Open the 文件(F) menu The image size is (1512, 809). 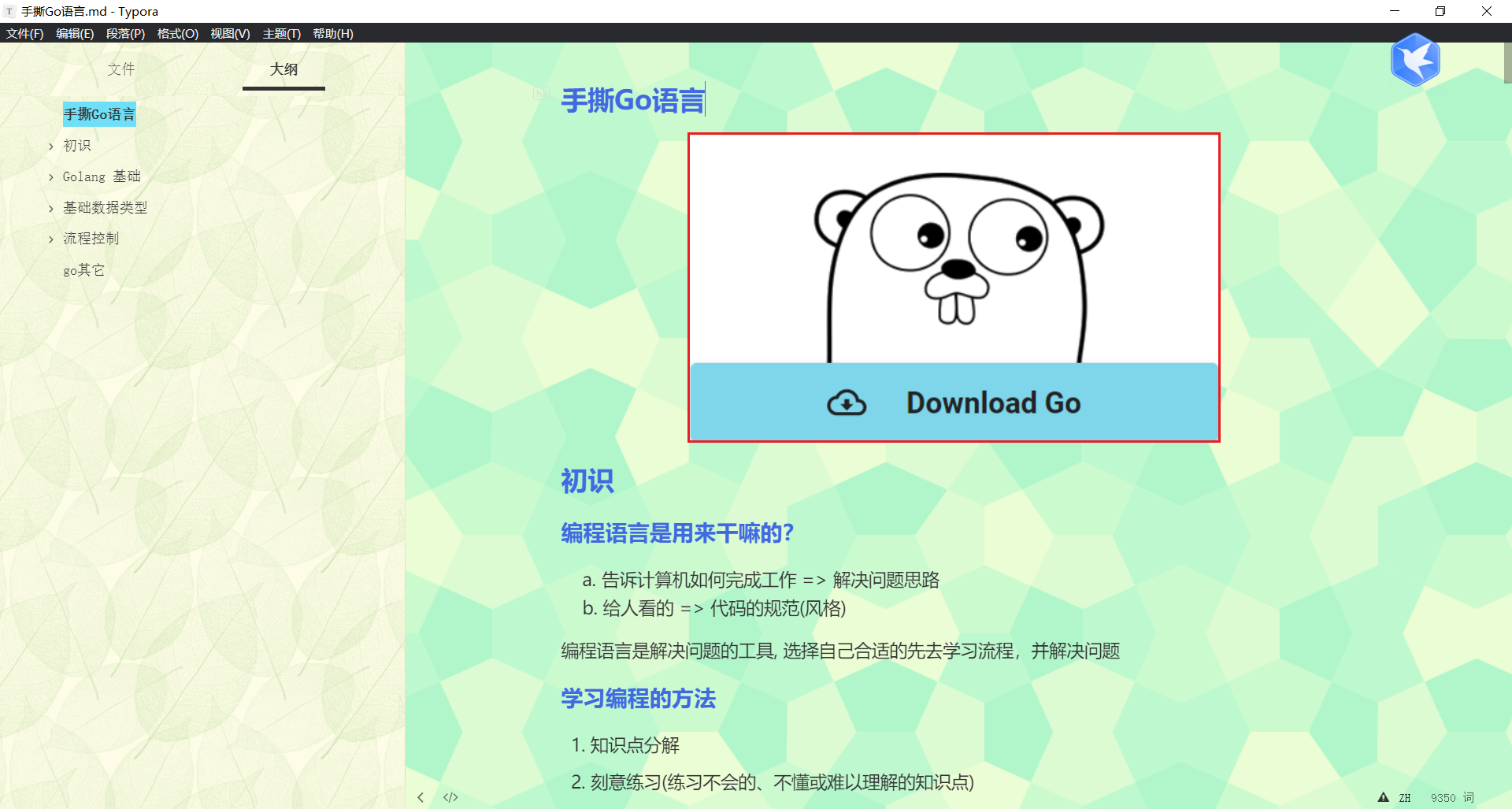[x=24, y=33]
